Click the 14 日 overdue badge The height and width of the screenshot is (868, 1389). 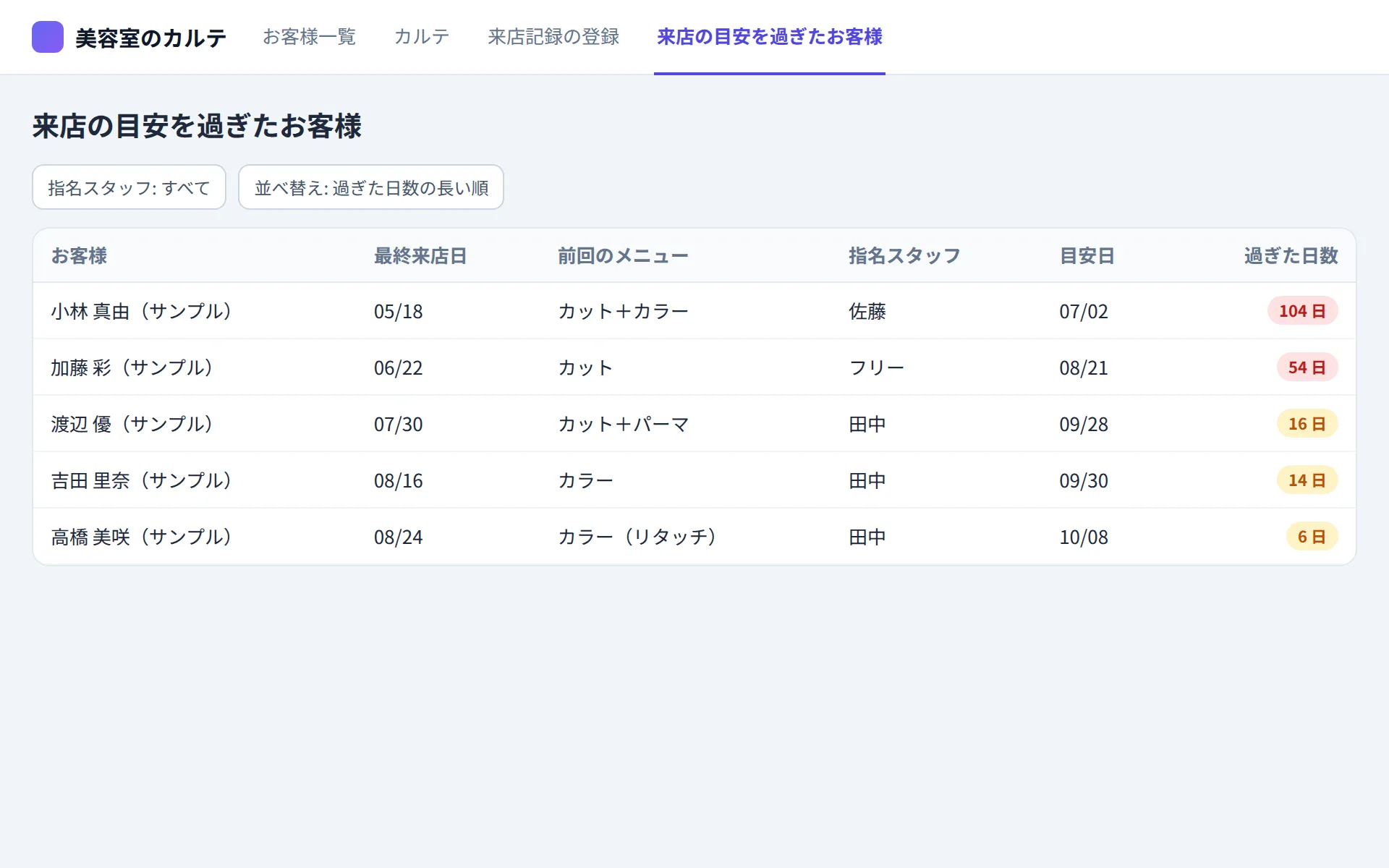[1307, 480]
